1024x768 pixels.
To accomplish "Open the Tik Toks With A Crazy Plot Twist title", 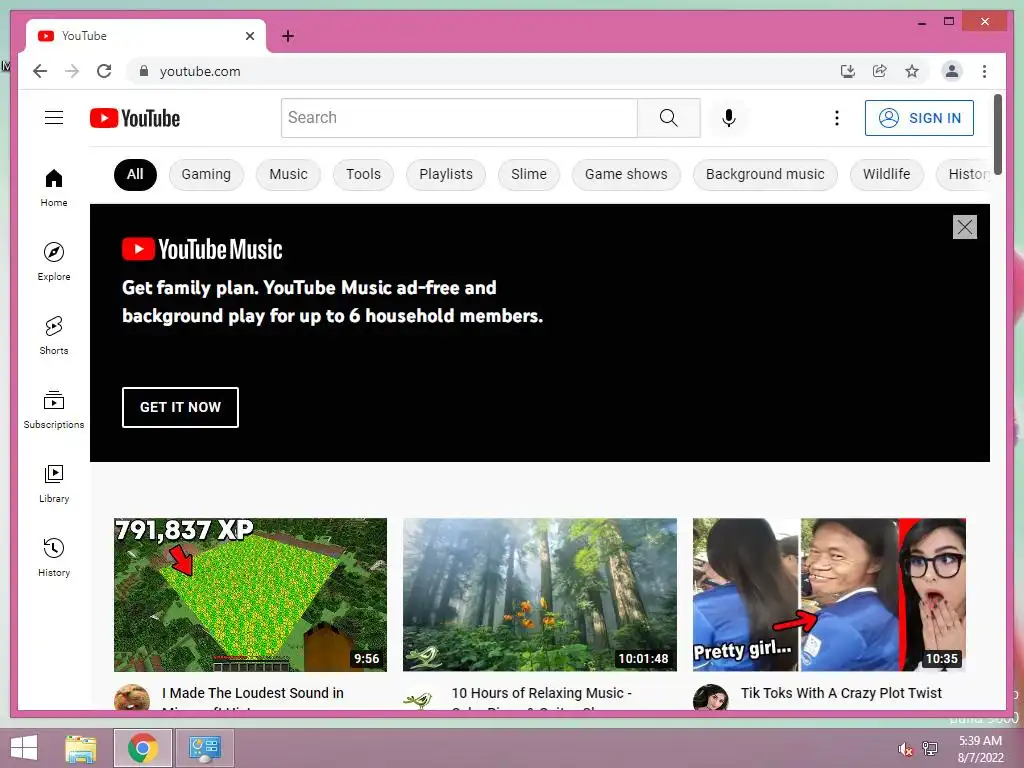I will [841, 693].
